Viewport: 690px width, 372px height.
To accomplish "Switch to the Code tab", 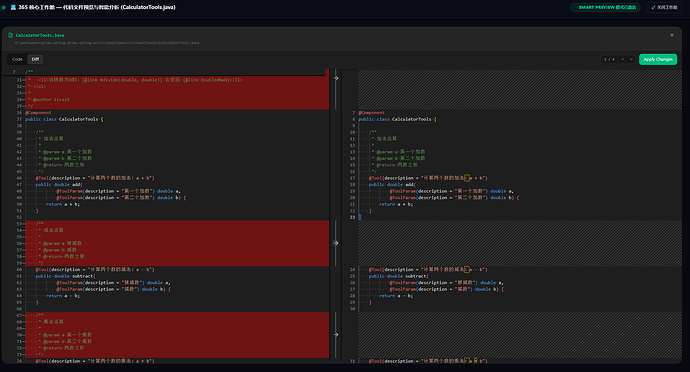I will 17,59.
